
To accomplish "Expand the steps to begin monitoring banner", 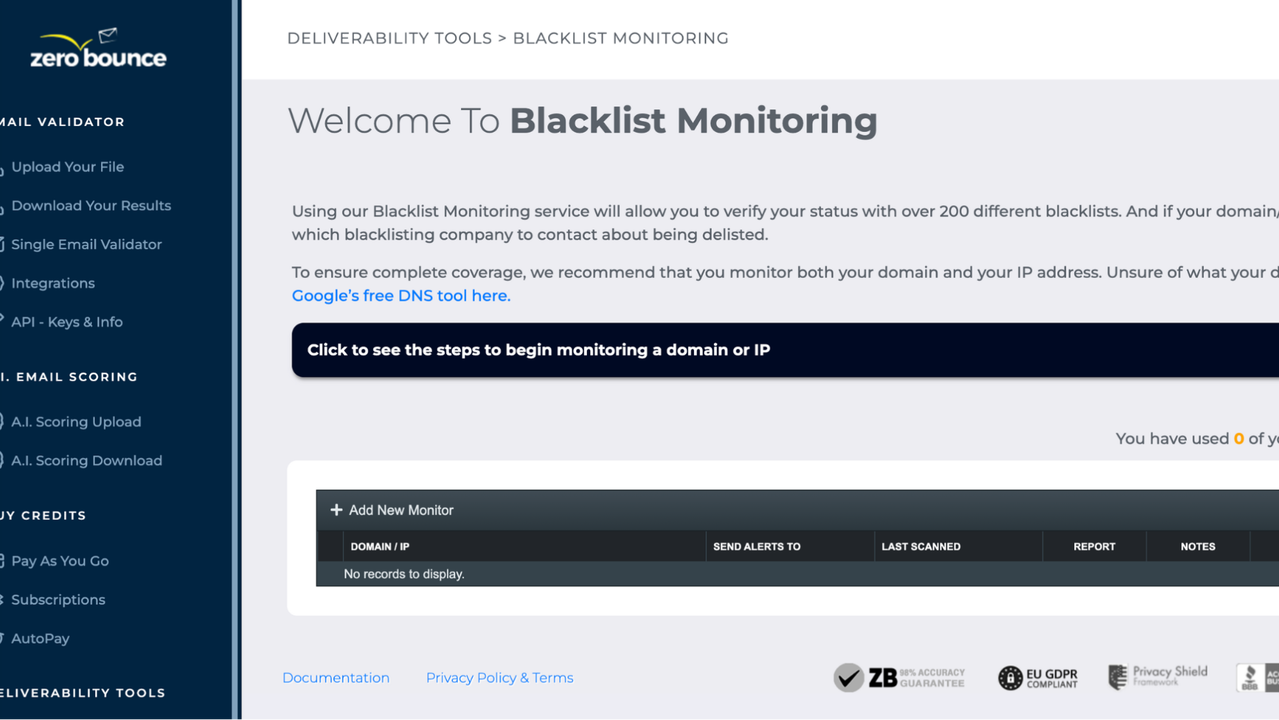I will click(x=785, y=350).
